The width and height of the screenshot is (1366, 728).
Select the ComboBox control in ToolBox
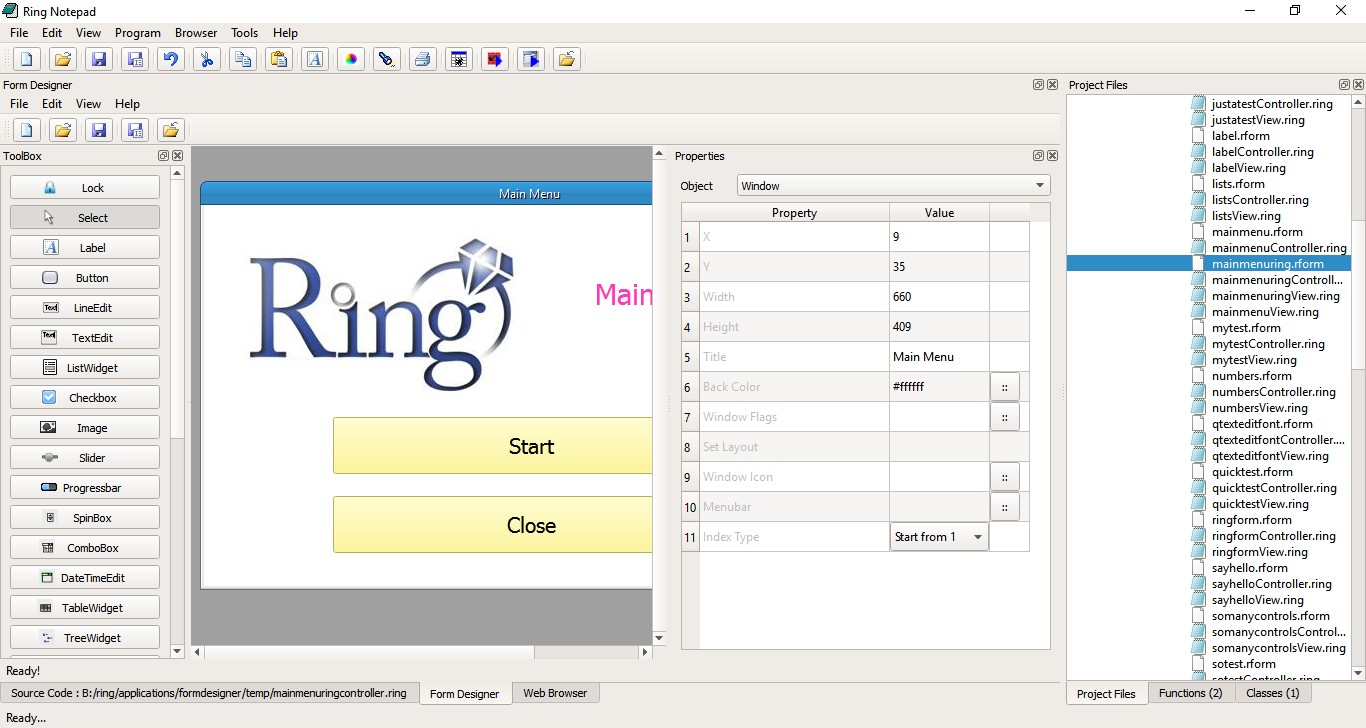coord(85,547)
